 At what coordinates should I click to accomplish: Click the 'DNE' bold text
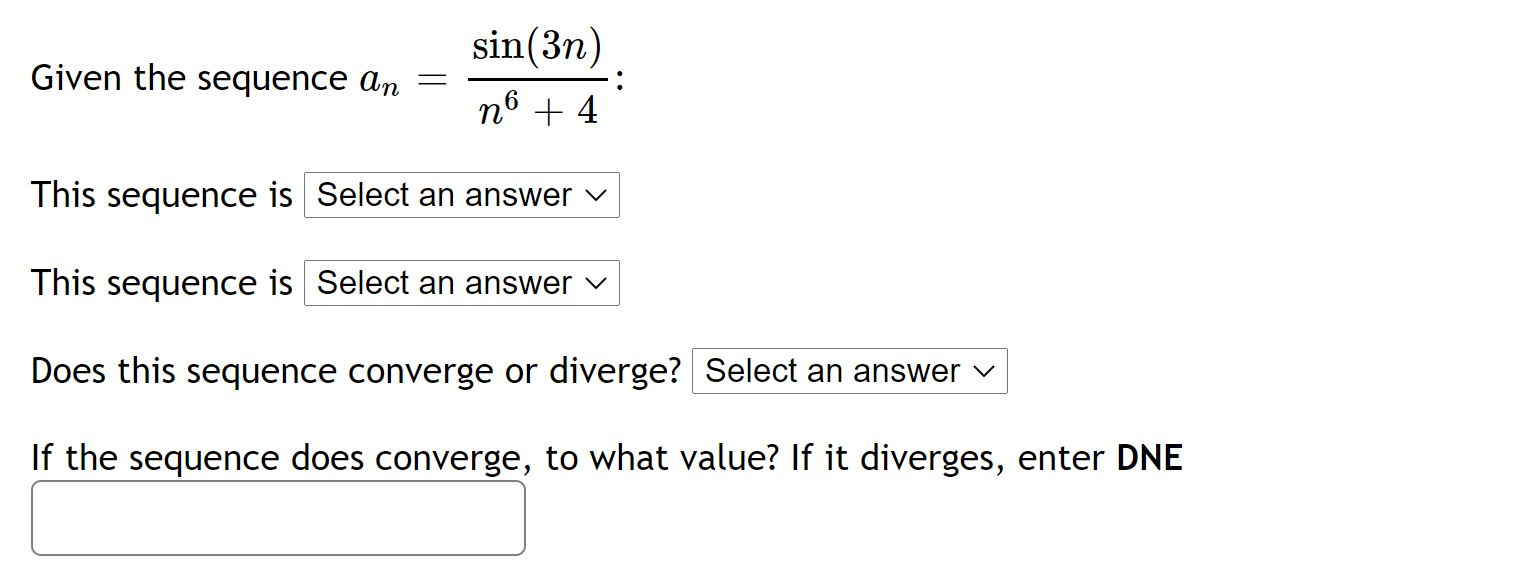(x=1147, y=458)
